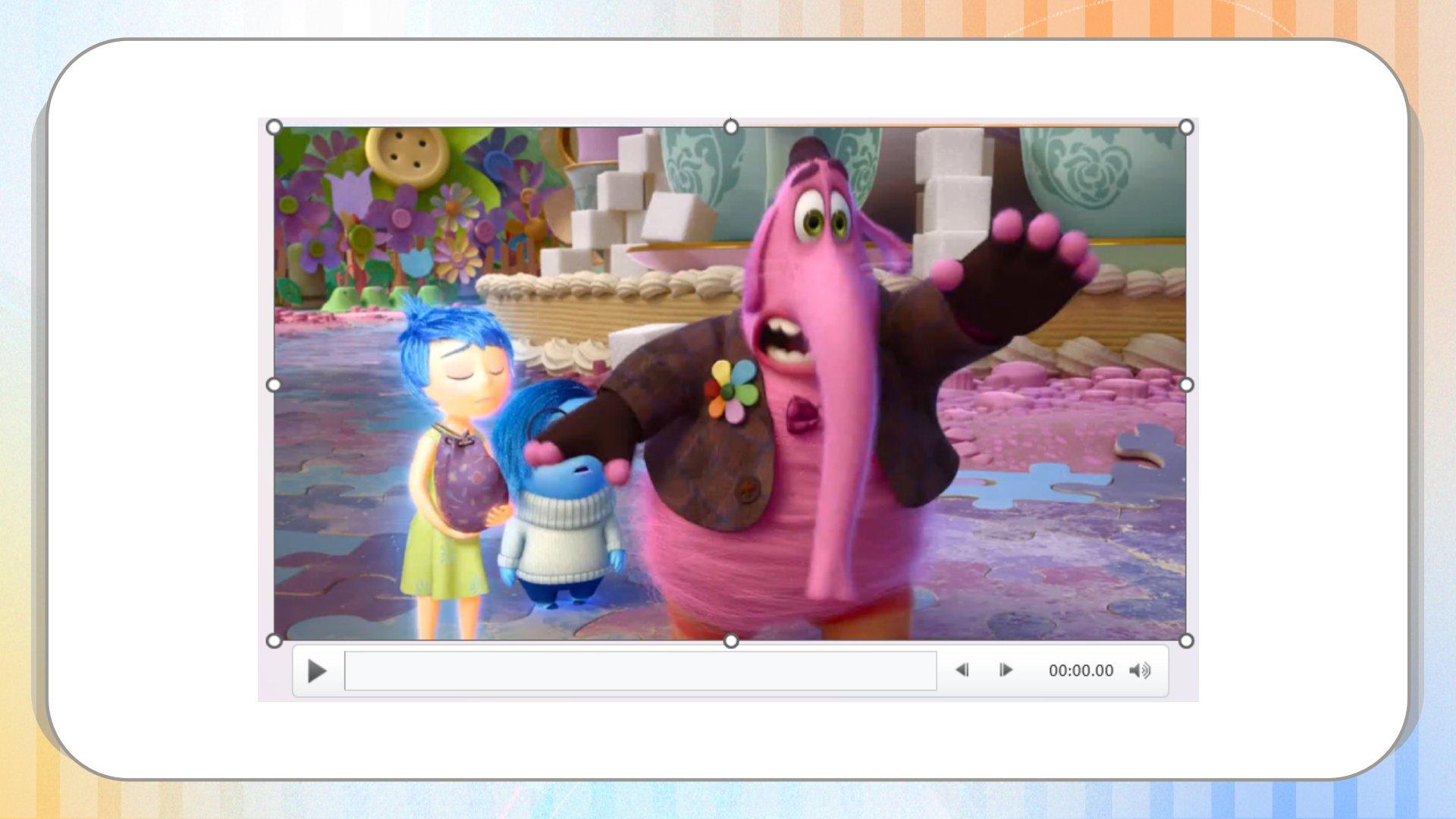The height and width of the screenshot is (819, 1456).
Task: Step the video forward one frame
Action: [x=1006, y=670]
